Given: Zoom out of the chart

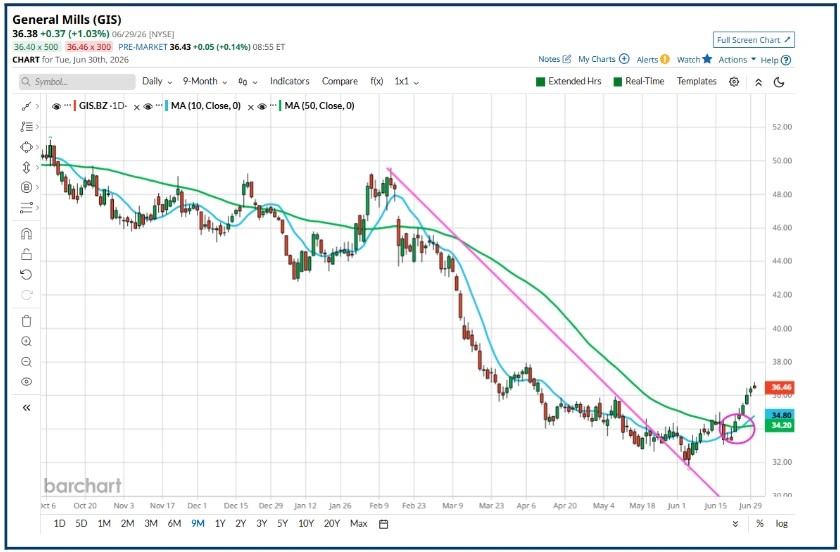Looking at the screenshot, I should click(26, 362).
